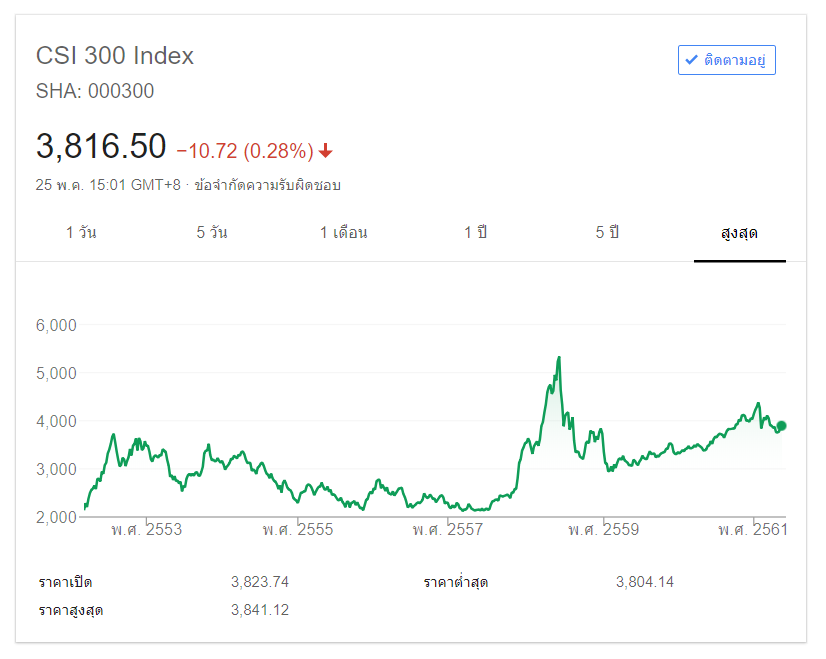Click the SHA: 000300 ticker text
This screenshot has height=659, width=826.
(x=95, y=91)
